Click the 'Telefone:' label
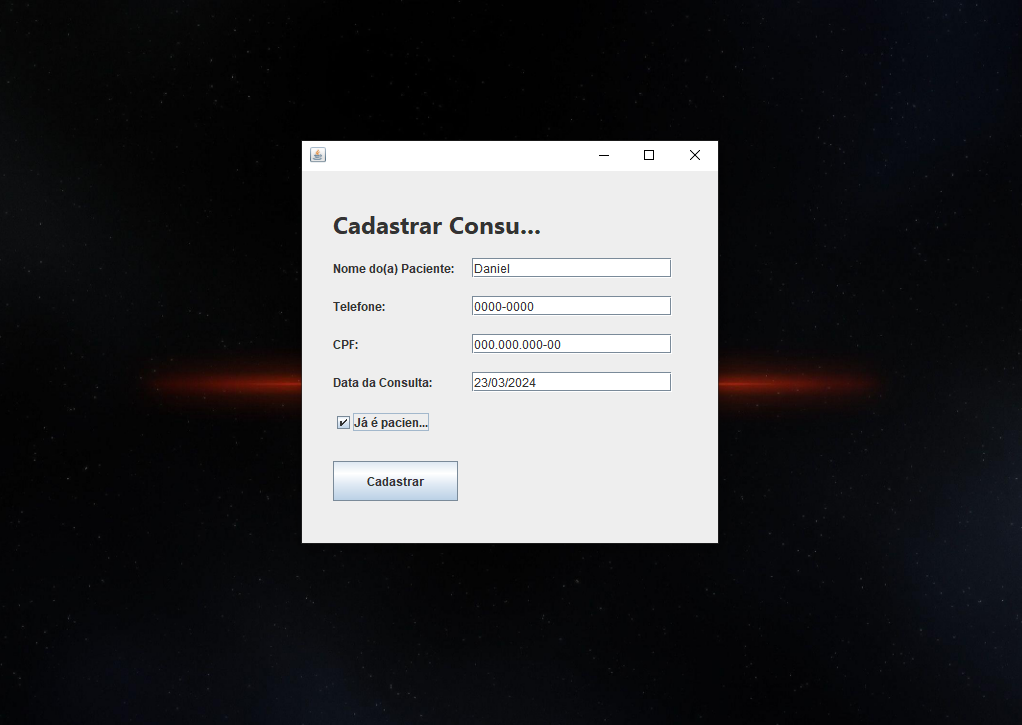 [359, 307]
